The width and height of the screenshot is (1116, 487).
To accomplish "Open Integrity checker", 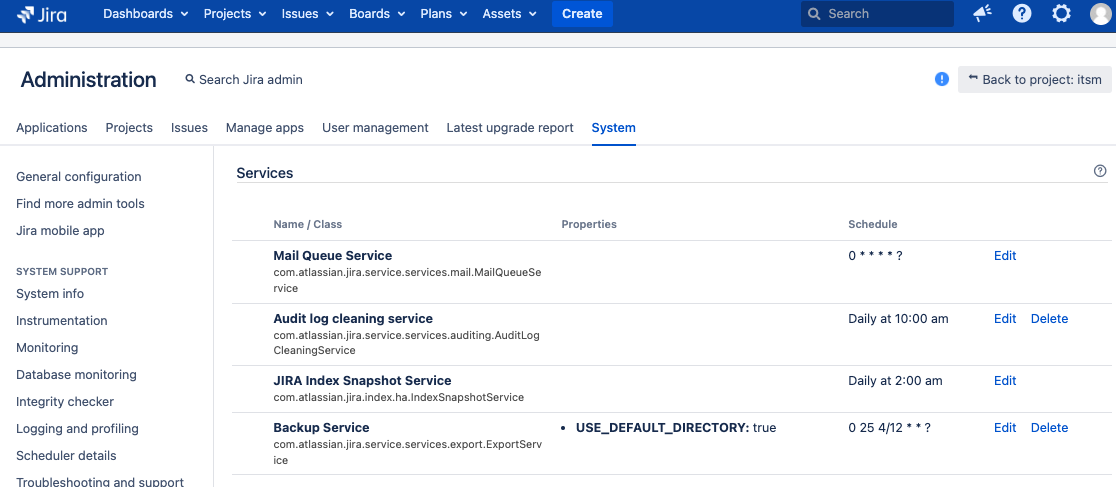I will (65, 402).
